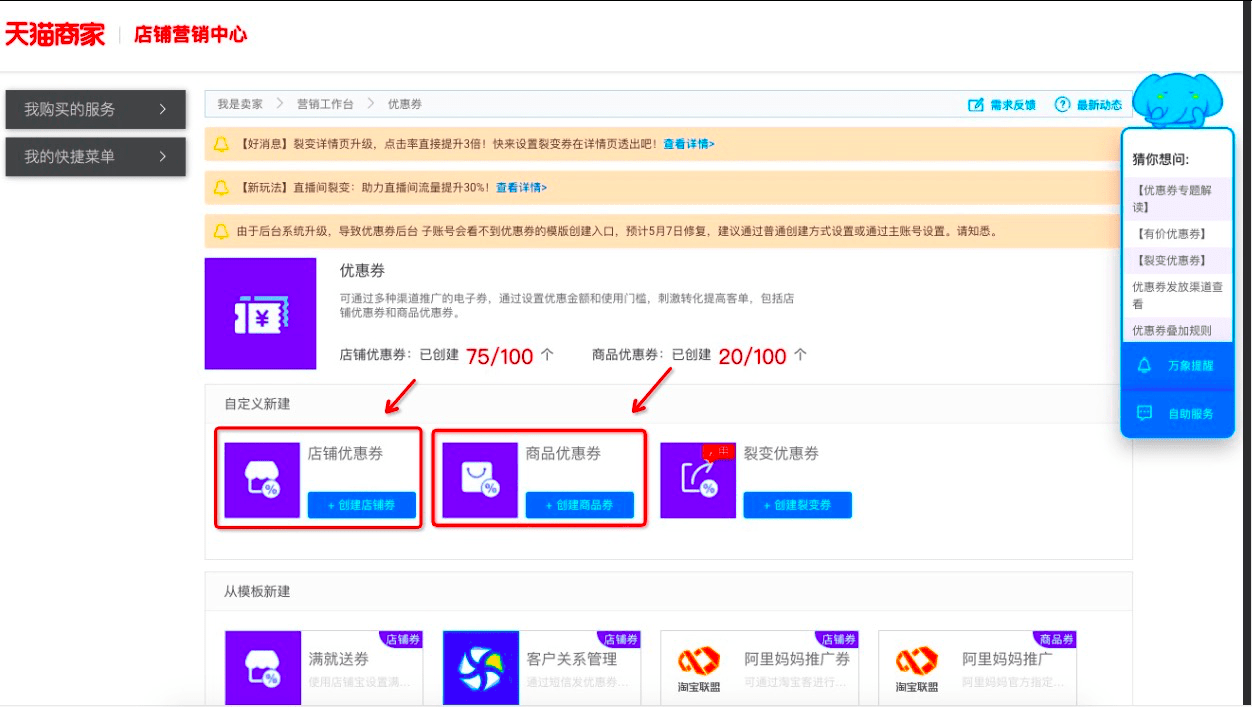
Task: Click the 创建裂变券 button
Action: (x=797, y=505)
